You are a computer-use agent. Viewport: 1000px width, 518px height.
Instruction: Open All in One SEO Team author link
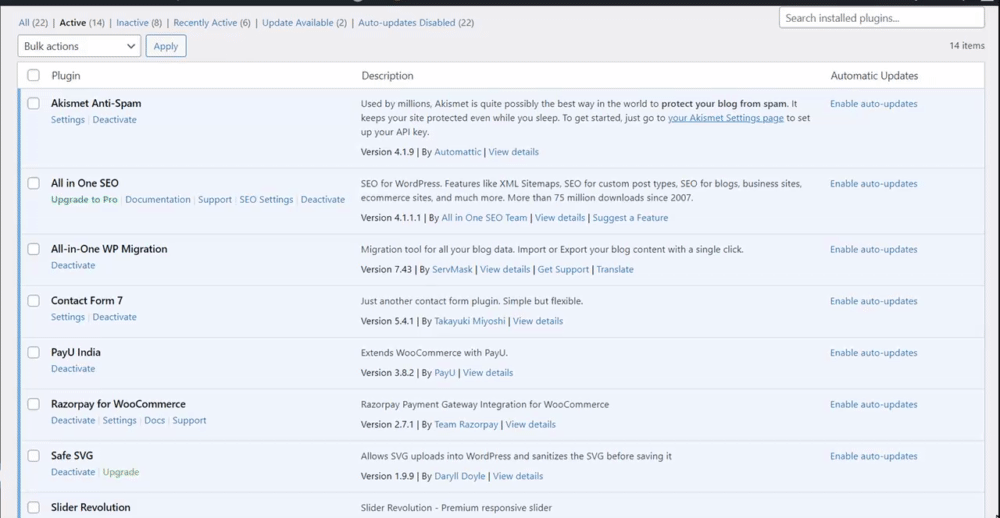coord(484,218)
